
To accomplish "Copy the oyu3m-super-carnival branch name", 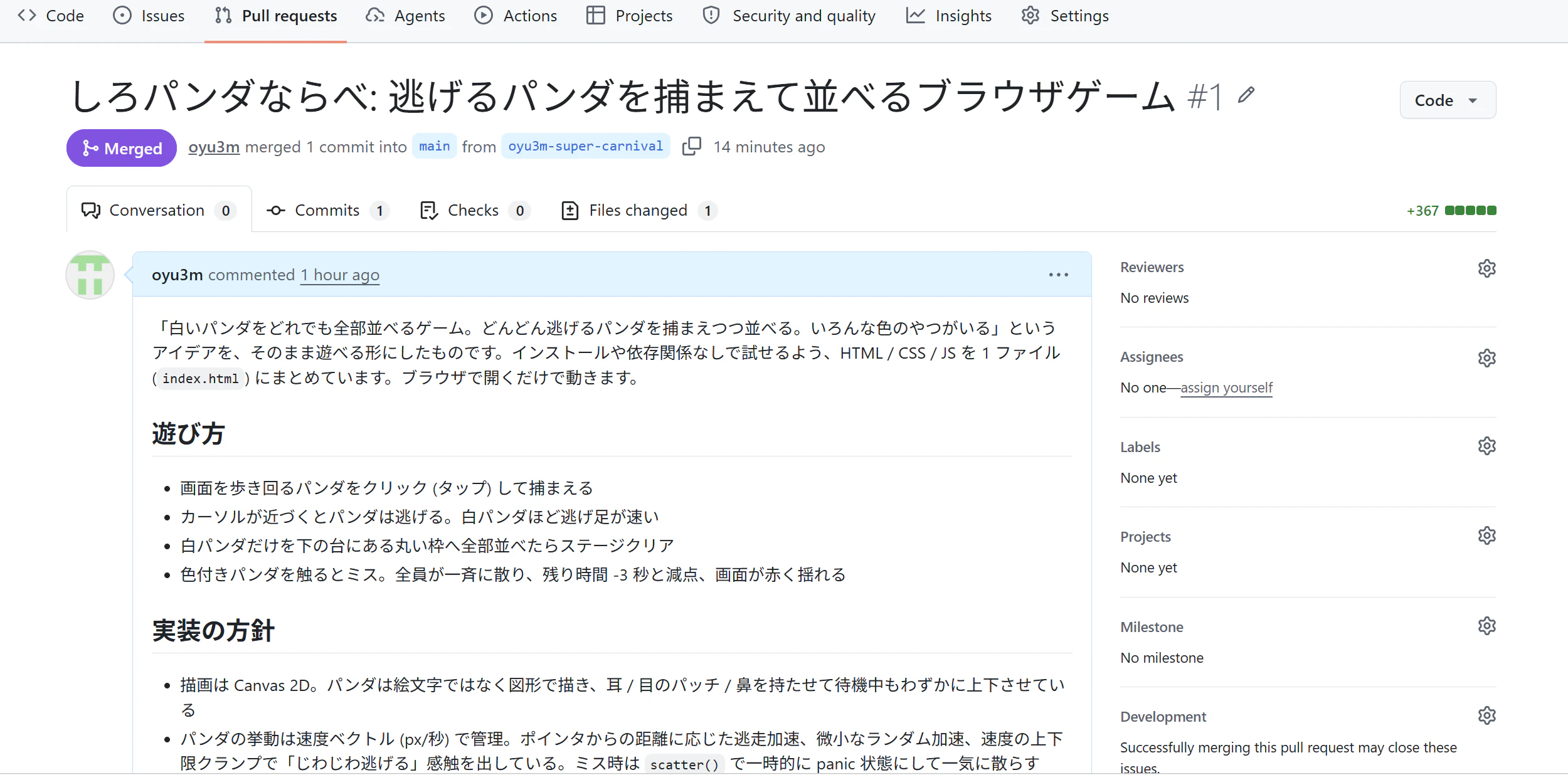I will point(691,147).
